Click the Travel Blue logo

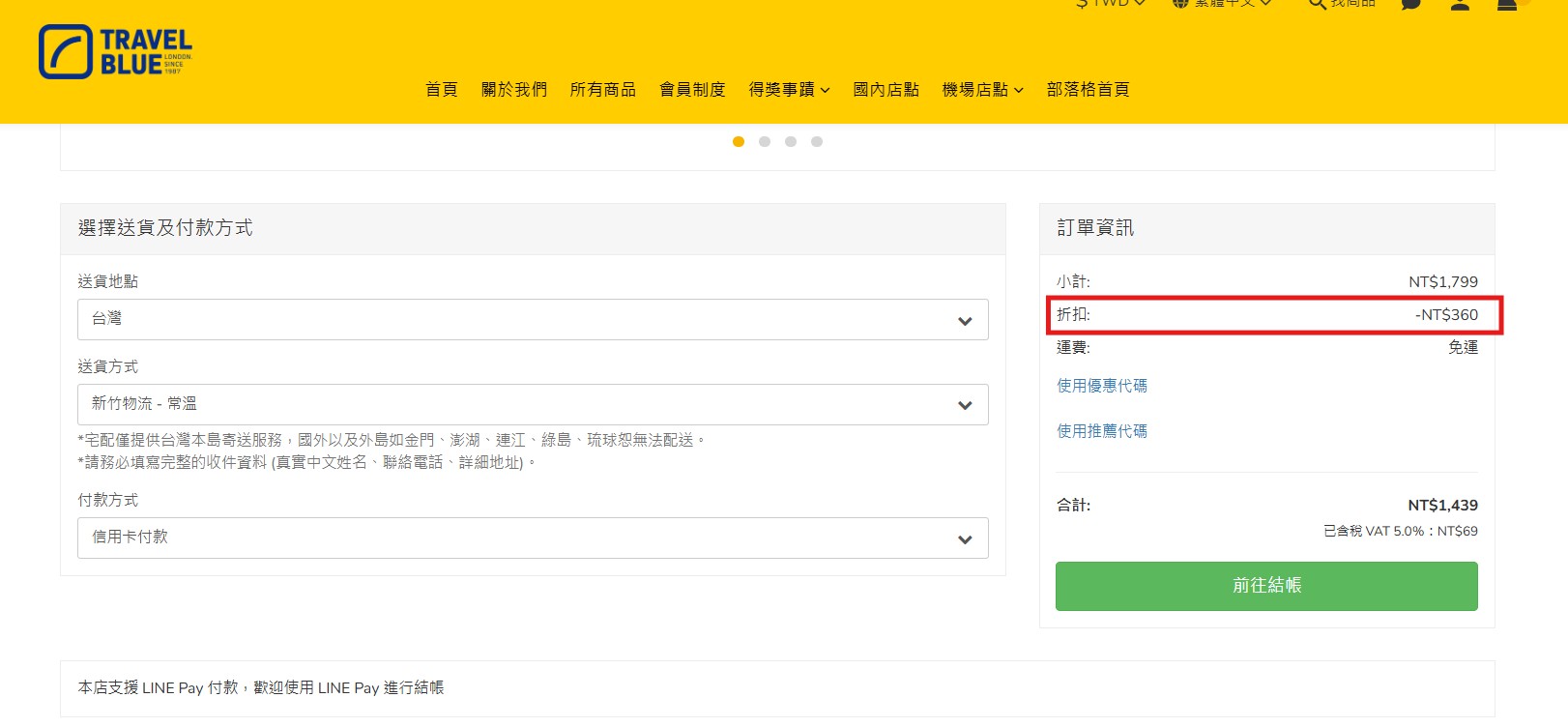pos(116,52)
